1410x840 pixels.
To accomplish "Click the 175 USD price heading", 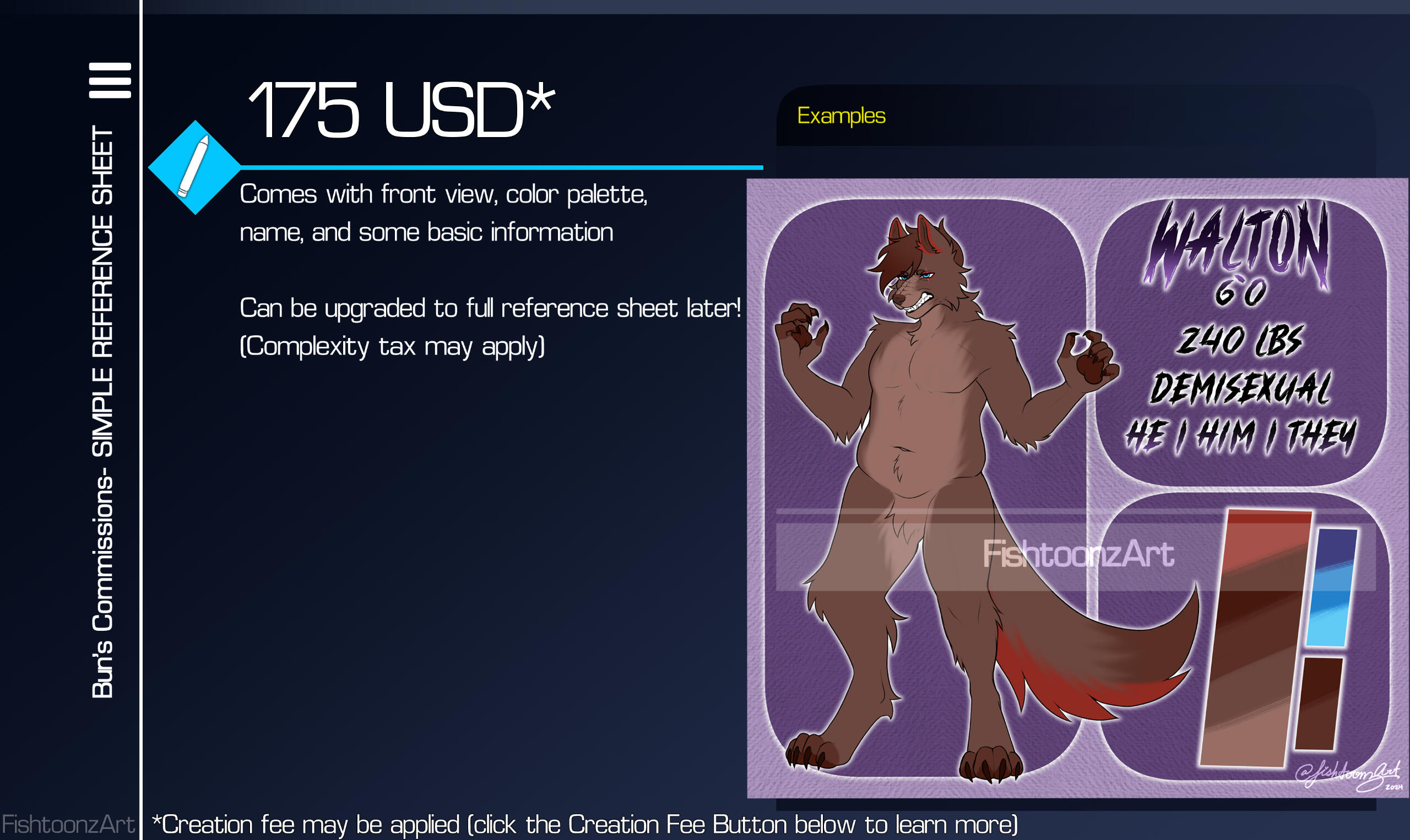I will point(402,108).
